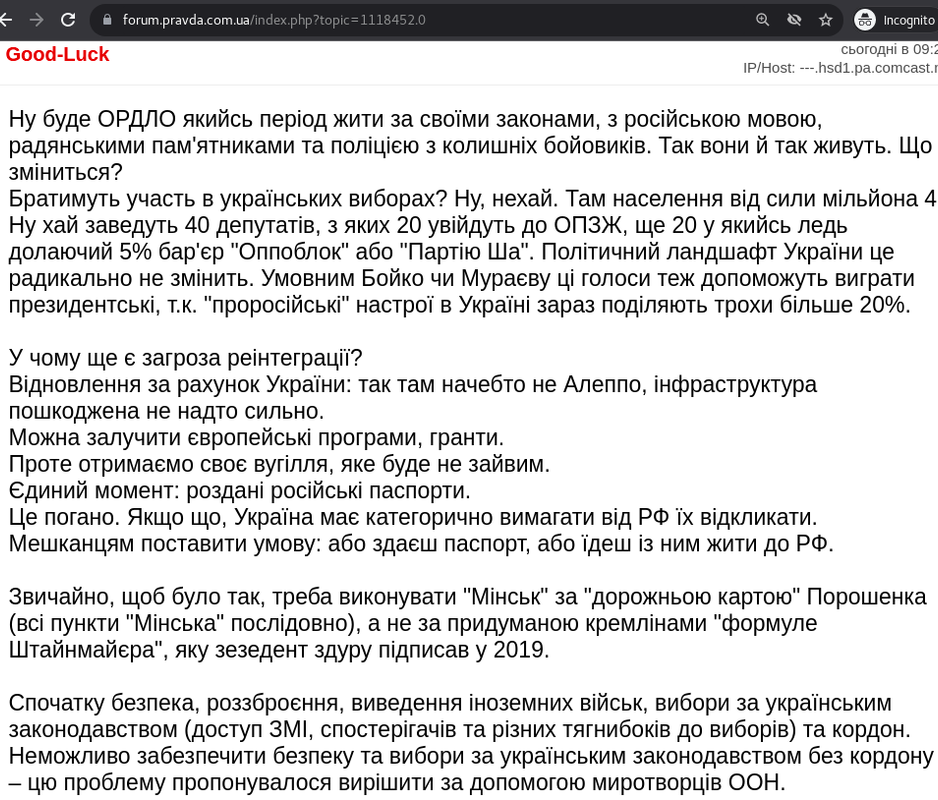Click the Incognito profile button
This screenshot has width=938, height=800.
coord(895,20)
